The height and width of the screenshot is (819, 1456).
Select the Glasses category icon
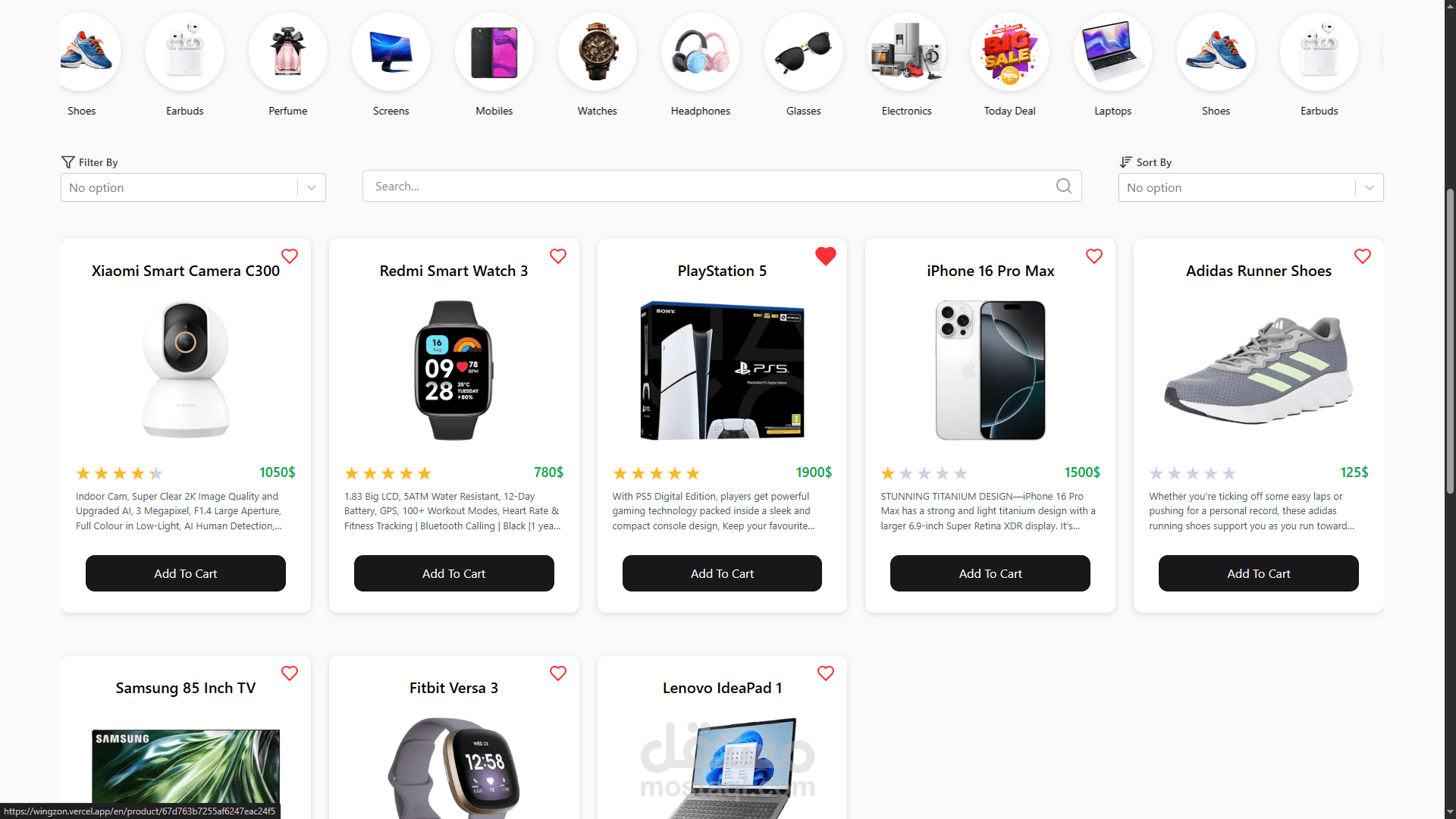[803, 52]
